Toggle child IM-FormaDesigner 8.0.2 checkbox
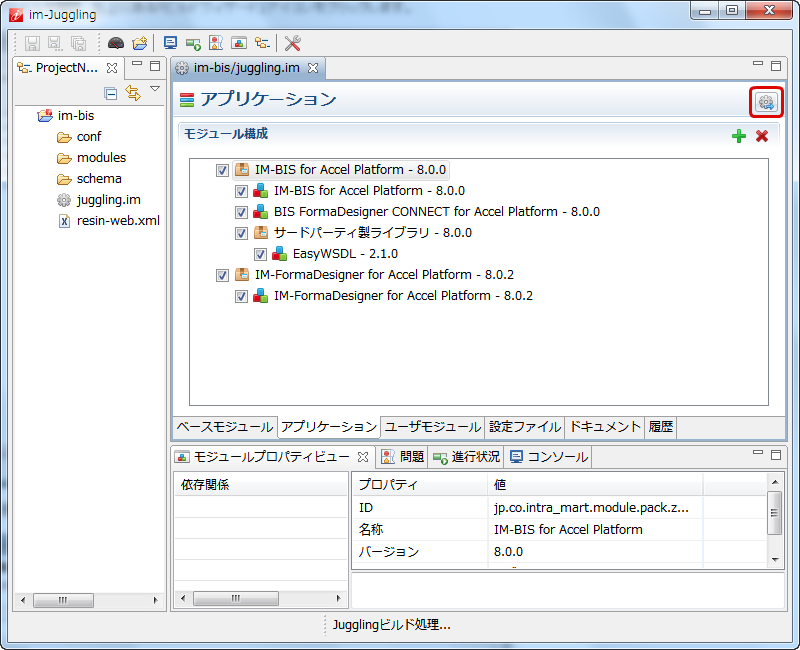 click(x=241, y=296)
